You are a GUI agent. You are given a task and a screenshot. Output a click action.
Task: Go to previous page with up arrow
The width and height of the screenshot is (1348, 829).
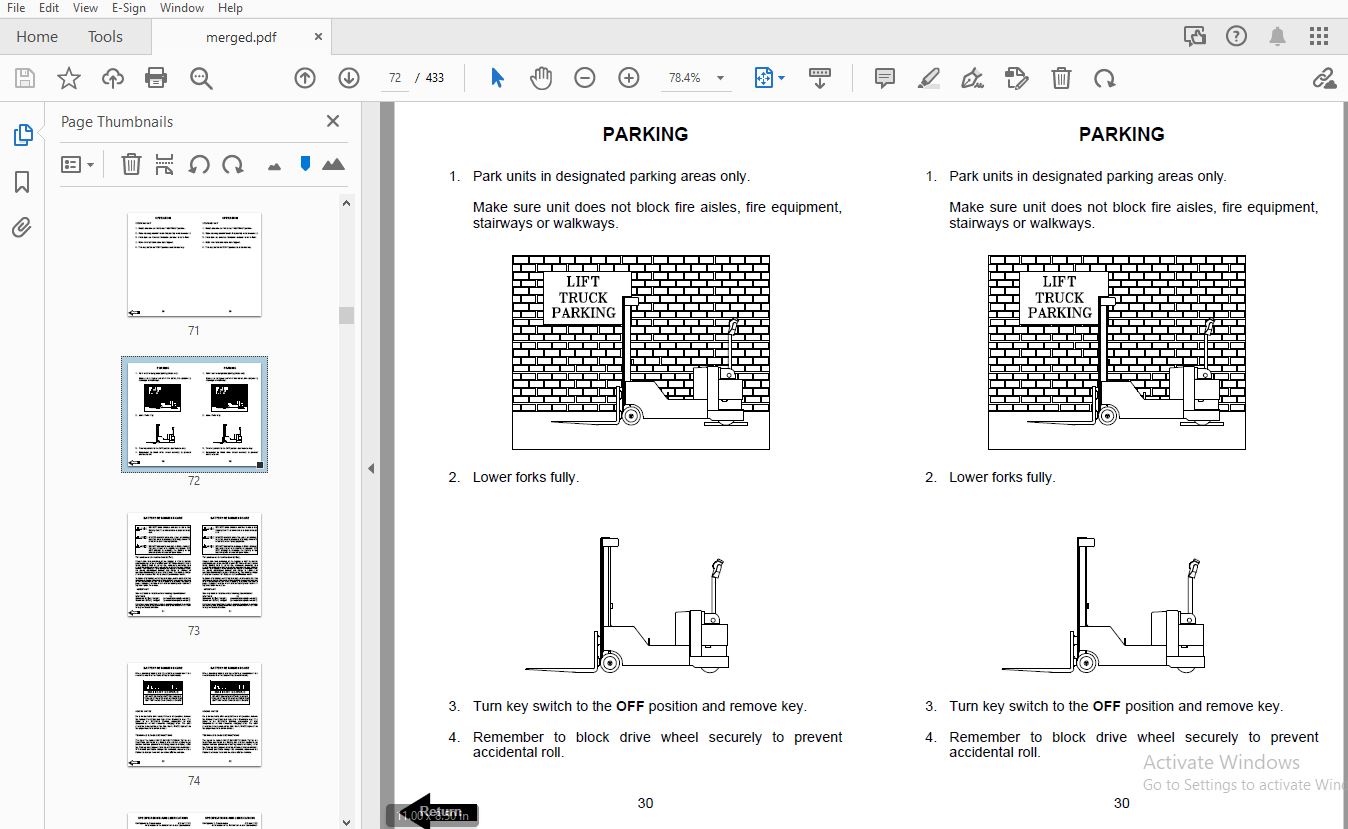click(x=305, y=78)
